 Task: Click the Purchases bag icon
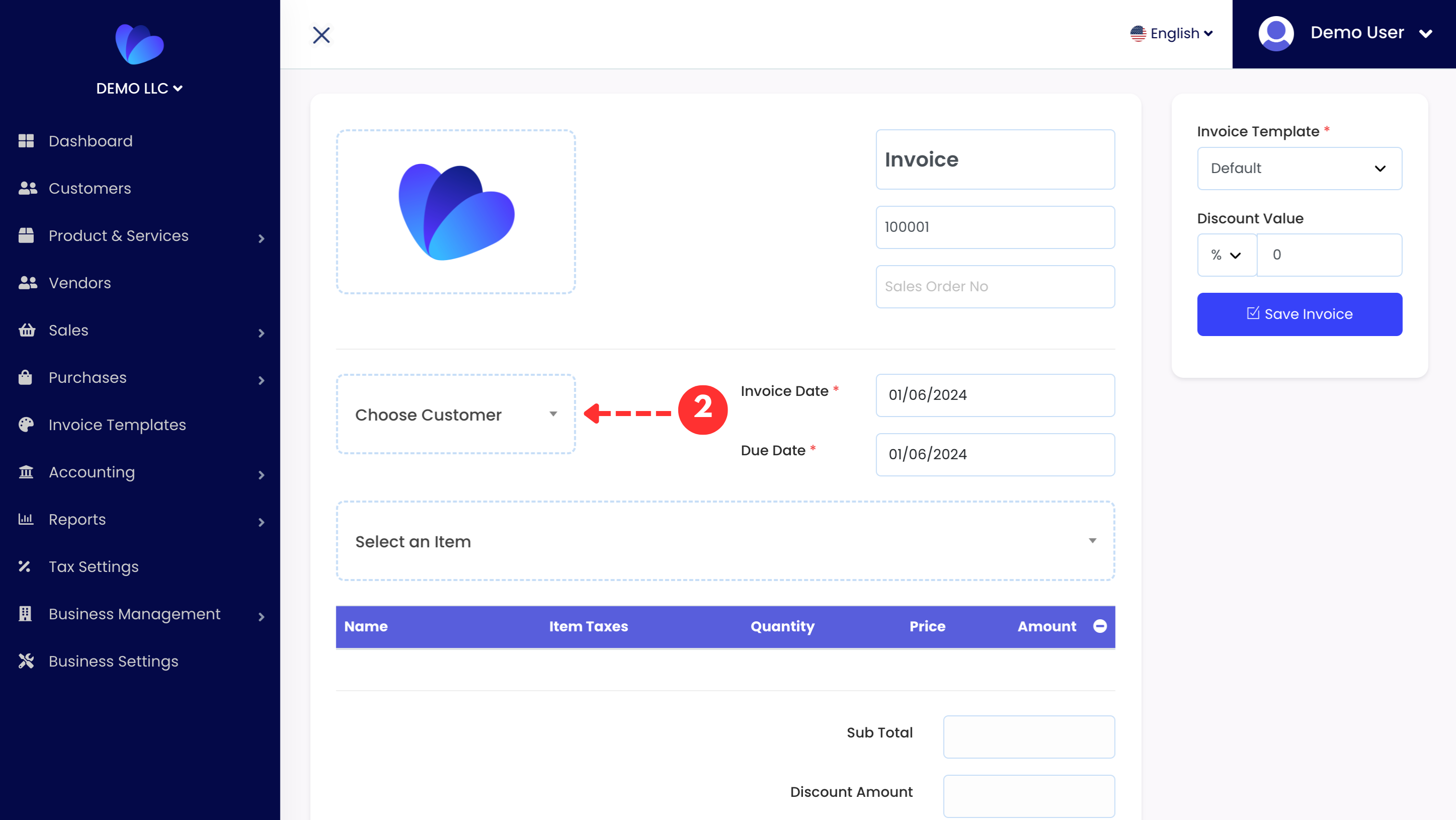point(25,377)
